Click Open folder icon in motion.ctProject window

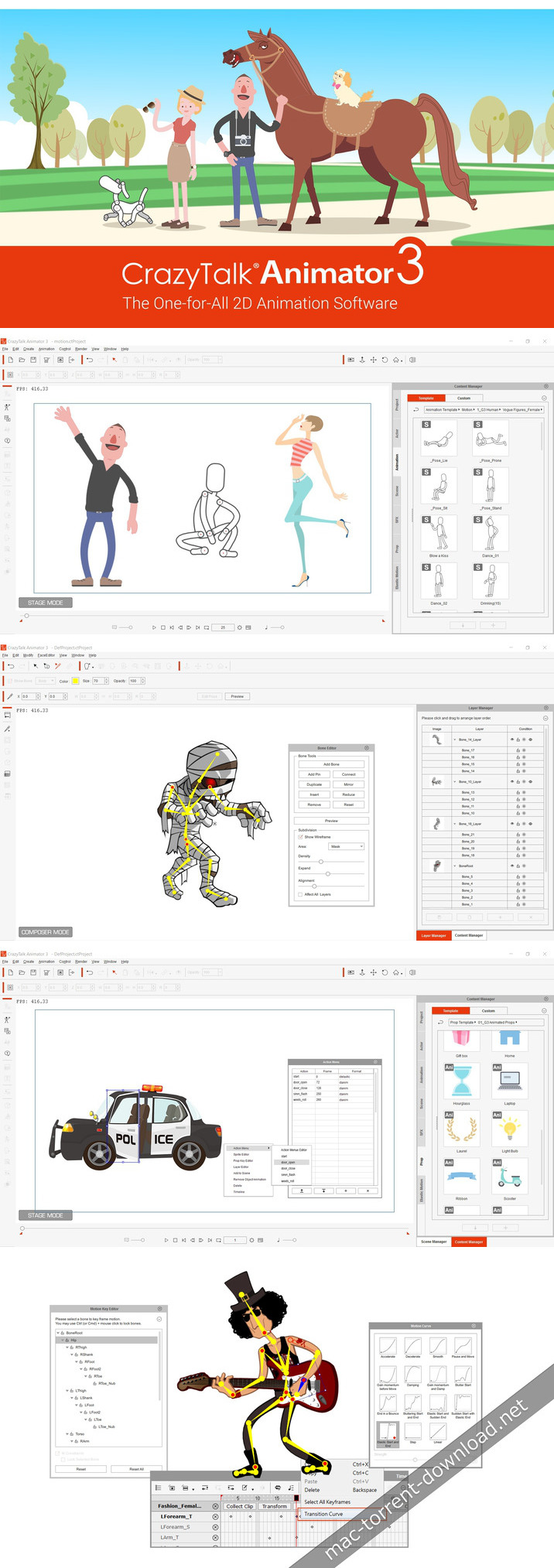pyautogui.click(x=22, y=360)
